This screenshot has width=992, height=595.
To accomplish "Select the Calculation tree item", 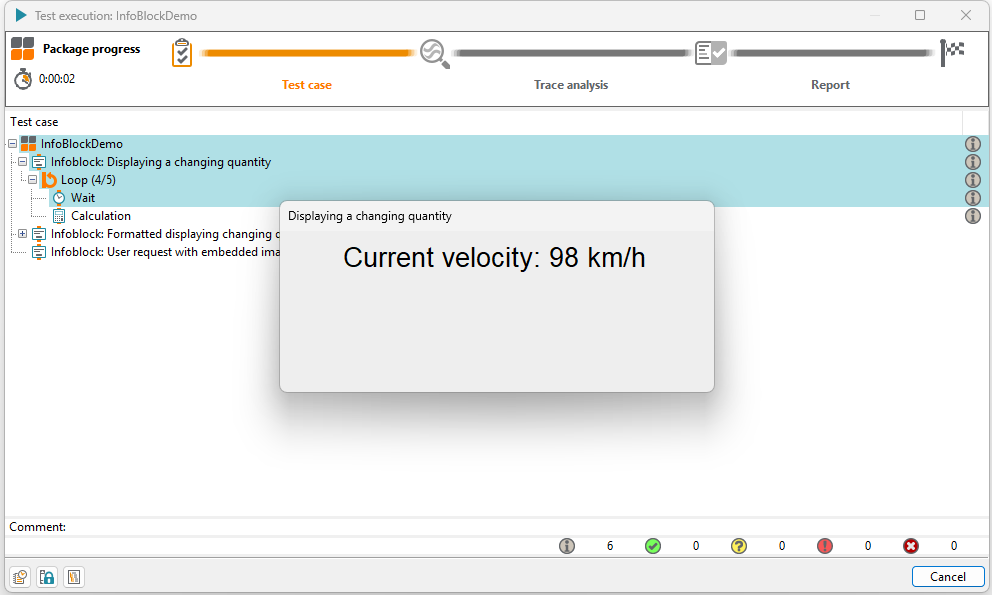I will click(101, 216).
